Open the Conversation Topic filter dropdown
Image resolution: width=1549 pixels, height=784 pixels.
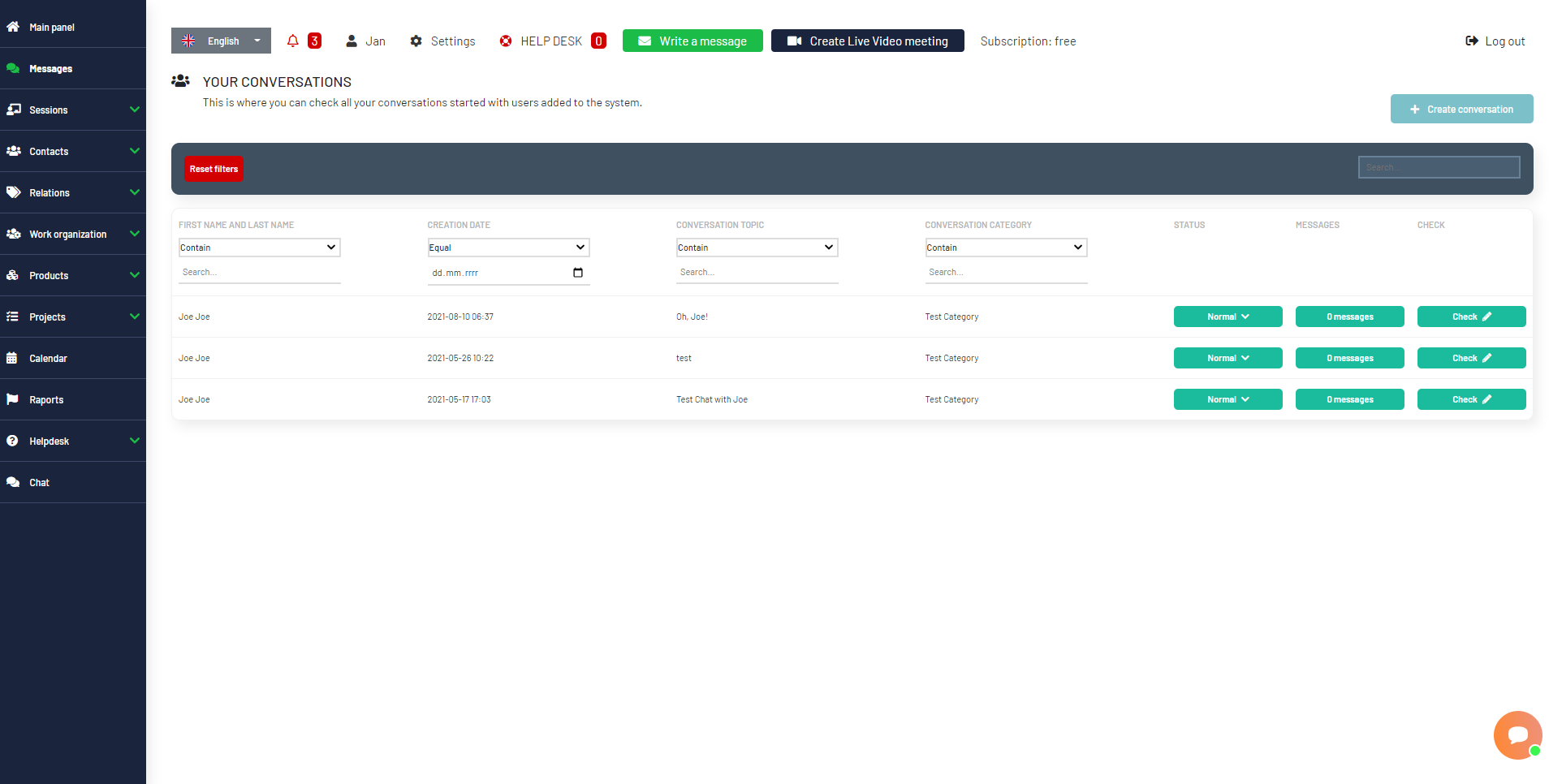[756, 247]
